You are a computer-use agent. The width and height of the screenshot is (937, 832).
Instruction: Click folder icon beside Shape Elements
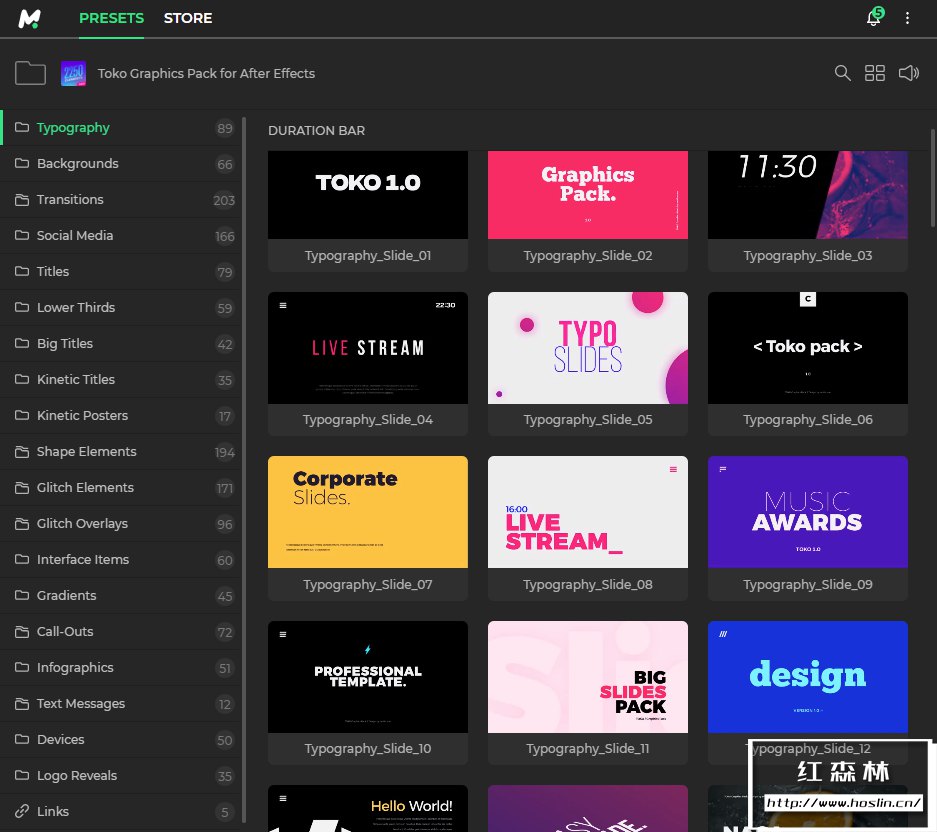pos(22,451)
